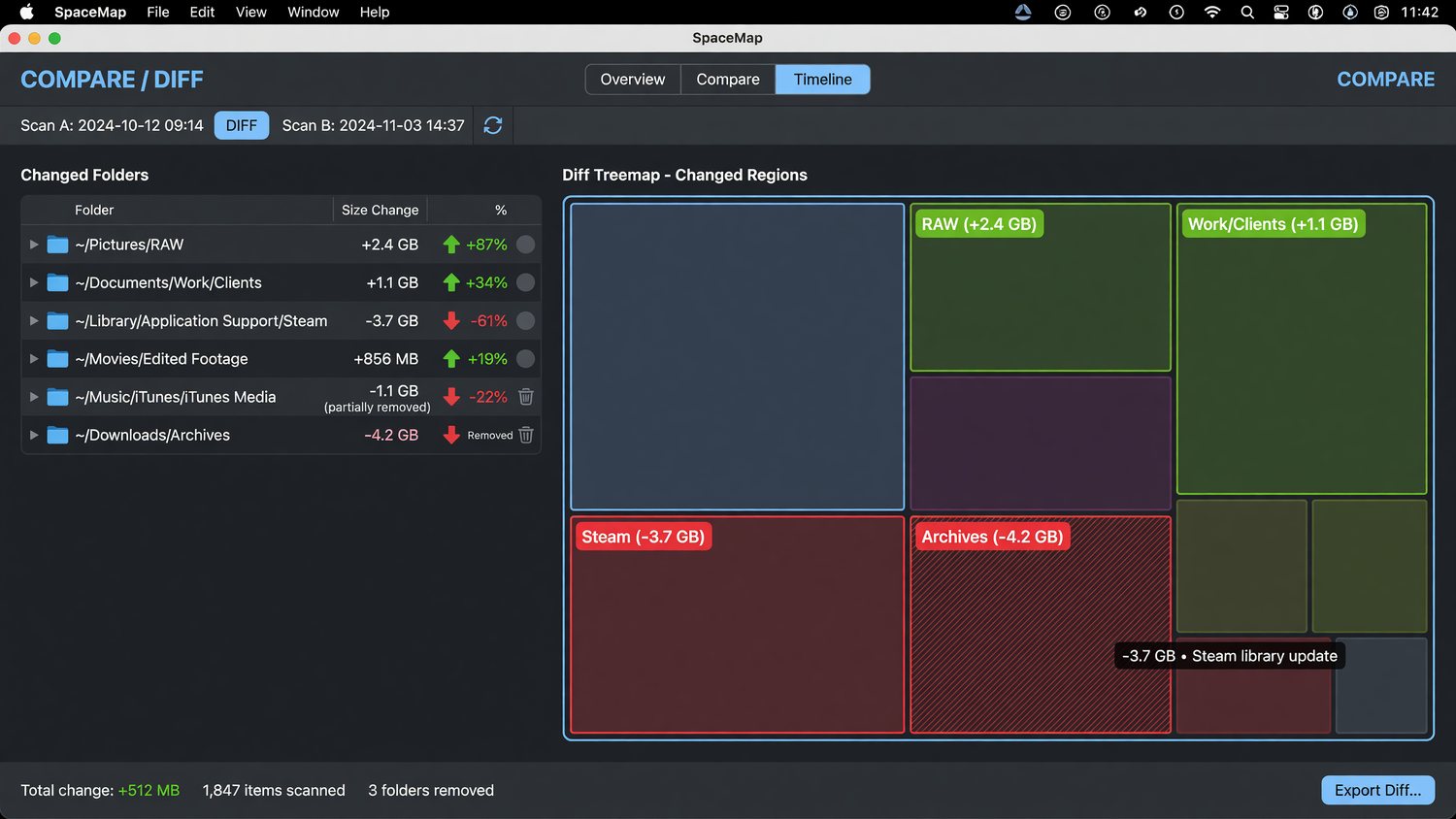The height and width of the screenshot is (819, 1456).
Task: Select the Steam (-3.7 GB) treemap region
Action: (x=738, y=625)
